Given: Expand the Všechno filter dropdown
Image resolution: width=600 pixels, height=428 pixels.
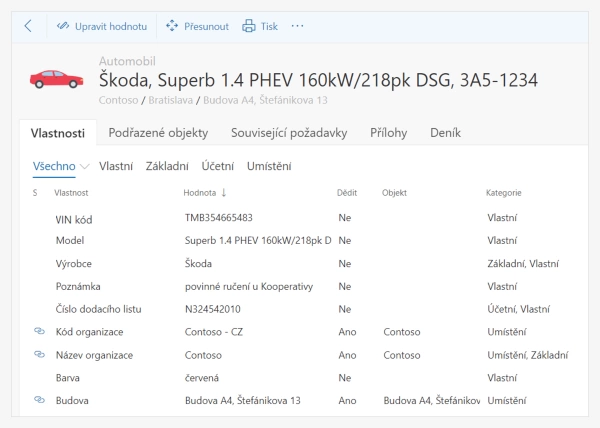Looking at the screenshot, I should point(84,166).
